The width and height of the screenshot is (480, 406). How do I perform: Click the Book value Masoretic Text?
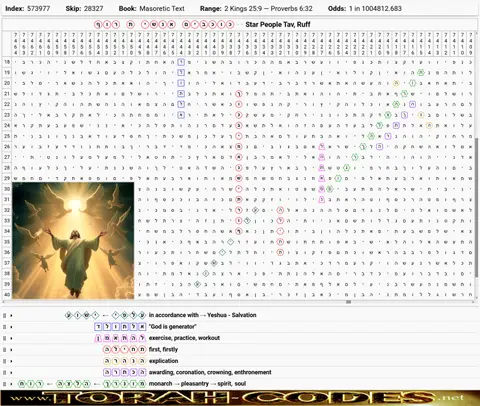[162, 9]
